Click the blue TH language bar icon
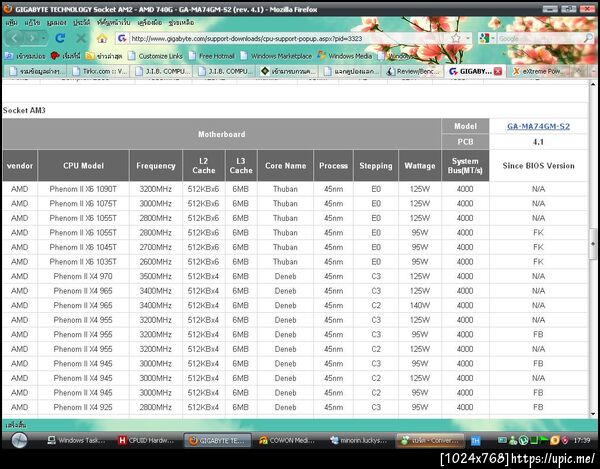The width and height of the screenshot is (600, 469). click(x=475, y=441)
